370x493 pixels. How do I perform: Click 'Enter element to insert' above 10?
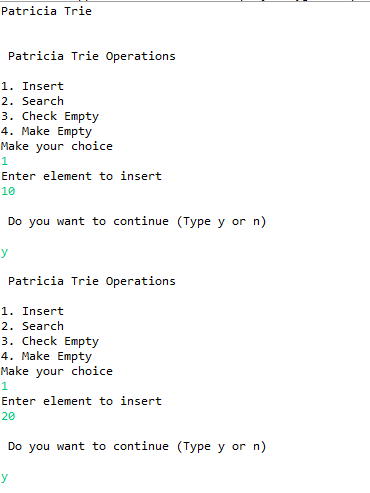tap(81, 176)
